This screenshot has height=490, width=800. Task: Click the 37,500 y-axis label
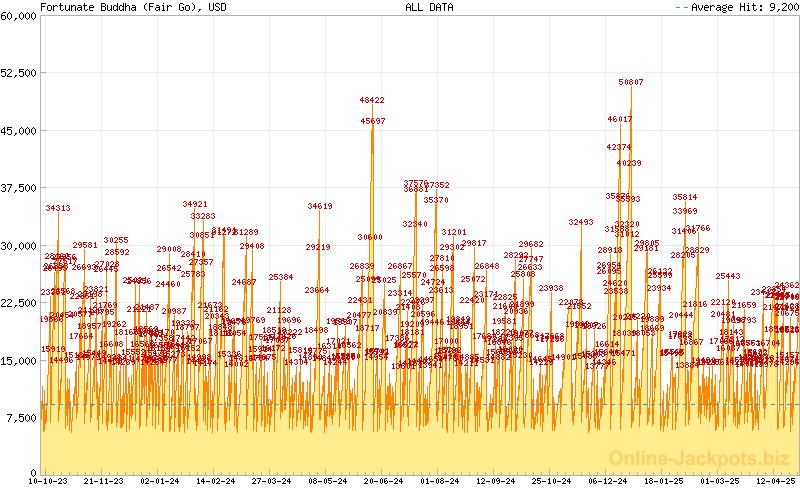click(18, 189)
